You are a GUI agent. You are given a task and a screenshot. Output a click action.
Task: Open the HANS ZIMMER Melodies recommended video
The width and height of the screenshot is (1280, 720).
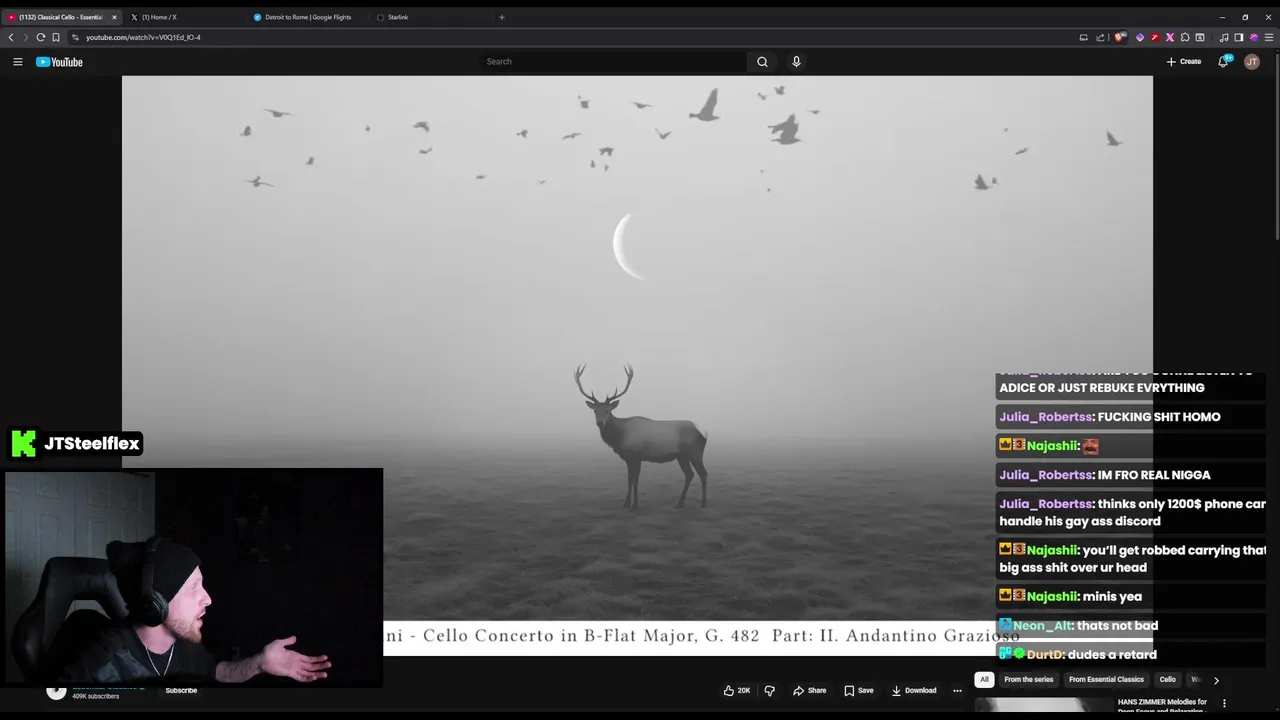(1162, 704)
